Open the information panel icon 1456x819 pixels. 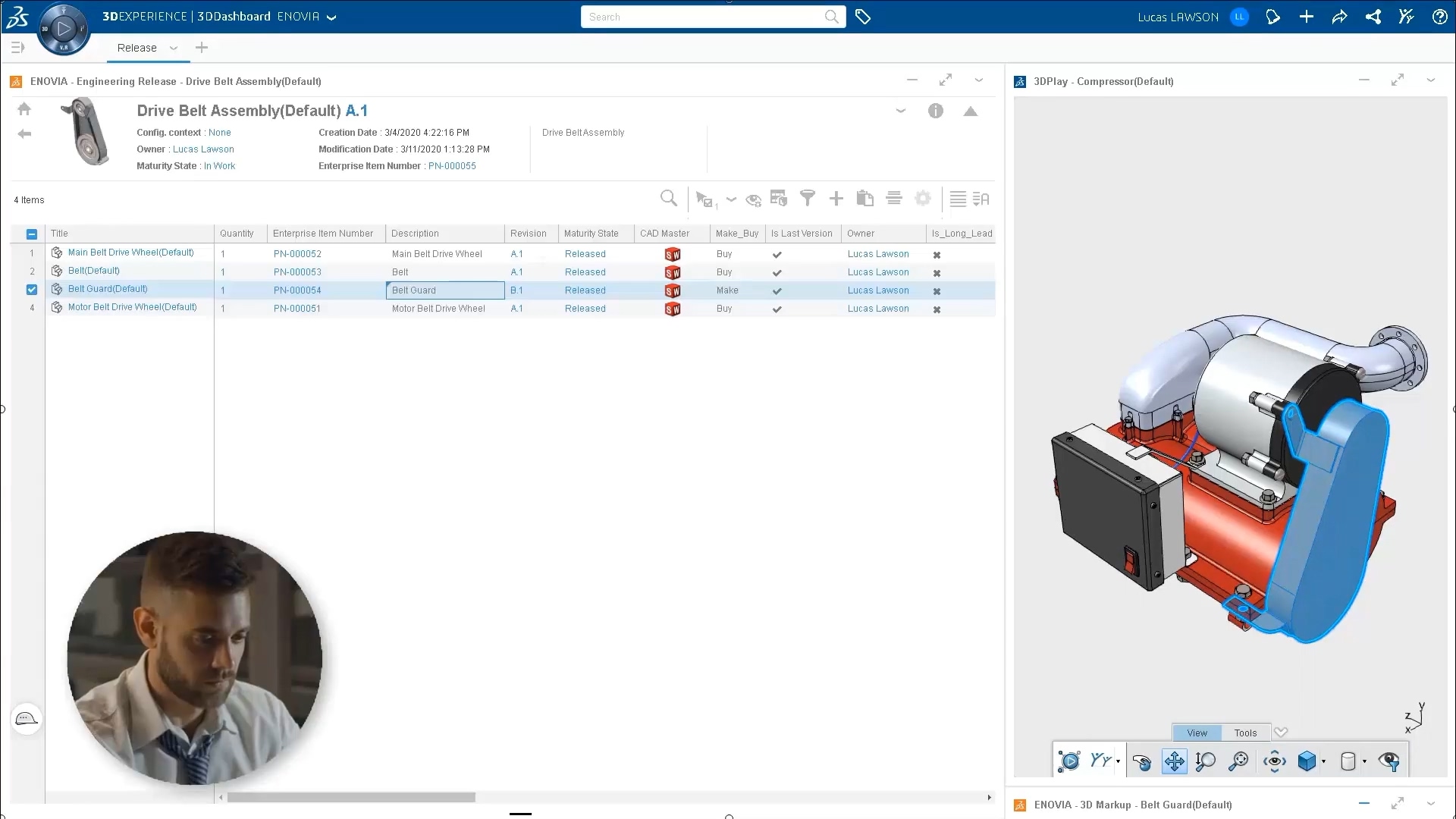[936, 111]
